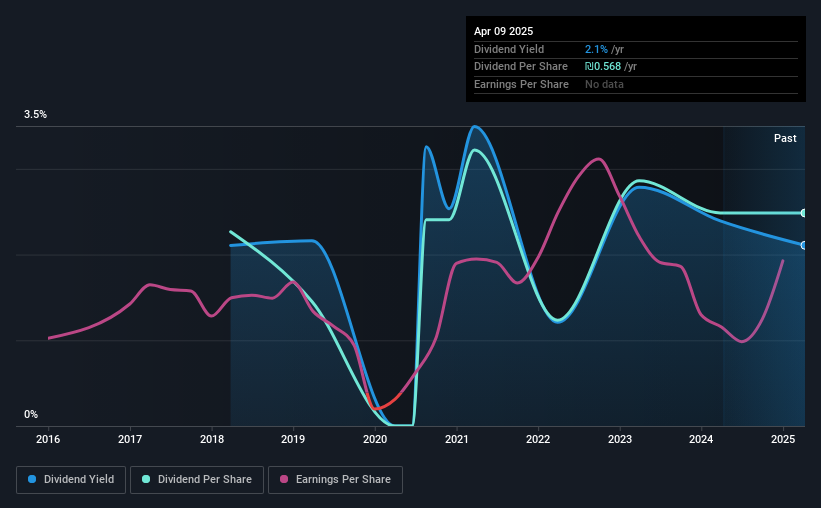Screen dimensions: 821x508
Task: Click the Dividend Yield tooltip row label
Action: pos(509,49)
